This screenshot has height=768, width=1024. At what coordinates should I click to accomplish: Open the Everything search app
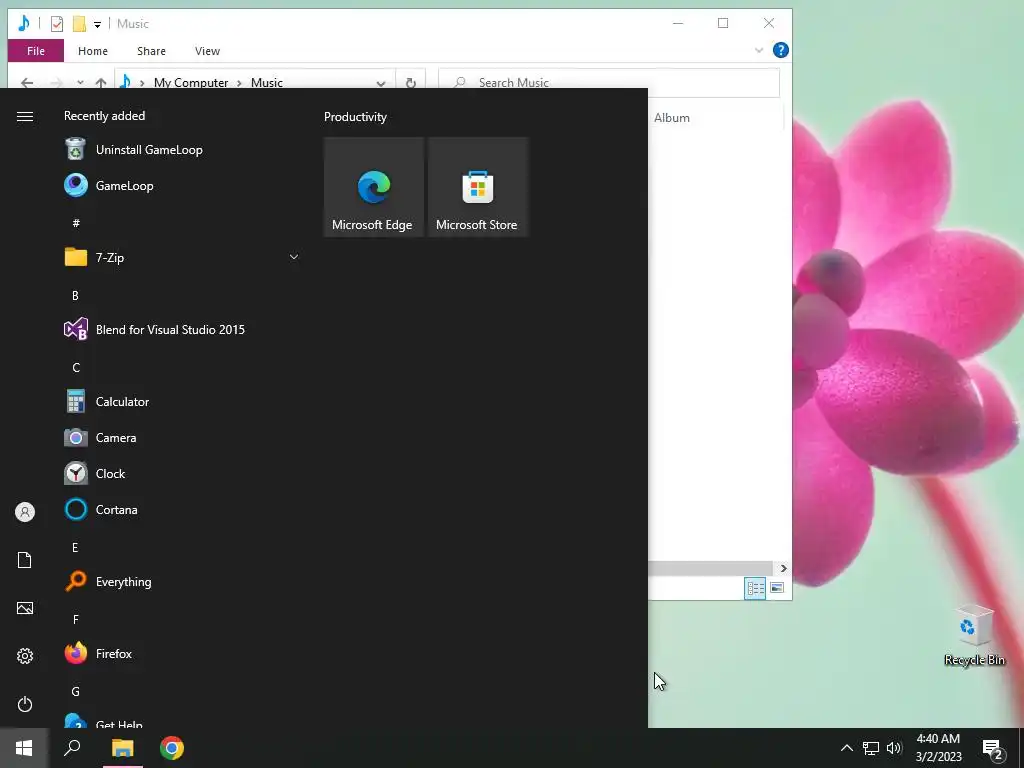(x=183, y=582)
